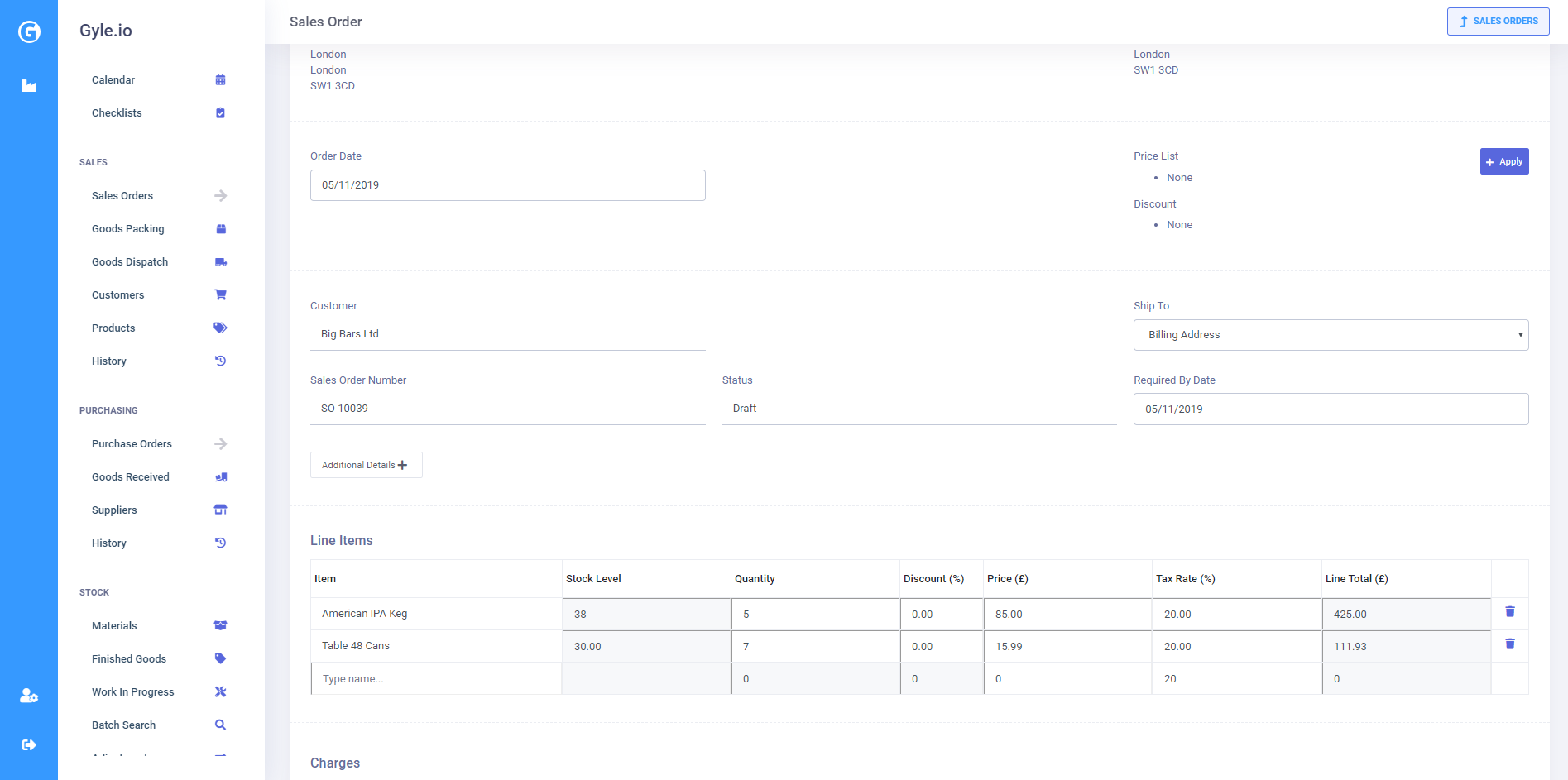Expand Additional Details section
The width and height of the screenshot is (1568, 780).
click(x=366, y=465)
